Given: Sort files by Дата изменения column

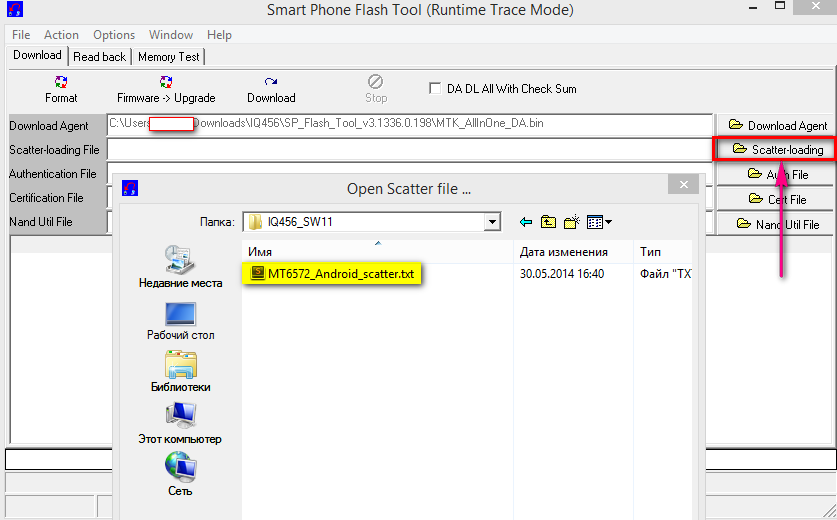Looking at the screenshot, I should click(564, 251).
